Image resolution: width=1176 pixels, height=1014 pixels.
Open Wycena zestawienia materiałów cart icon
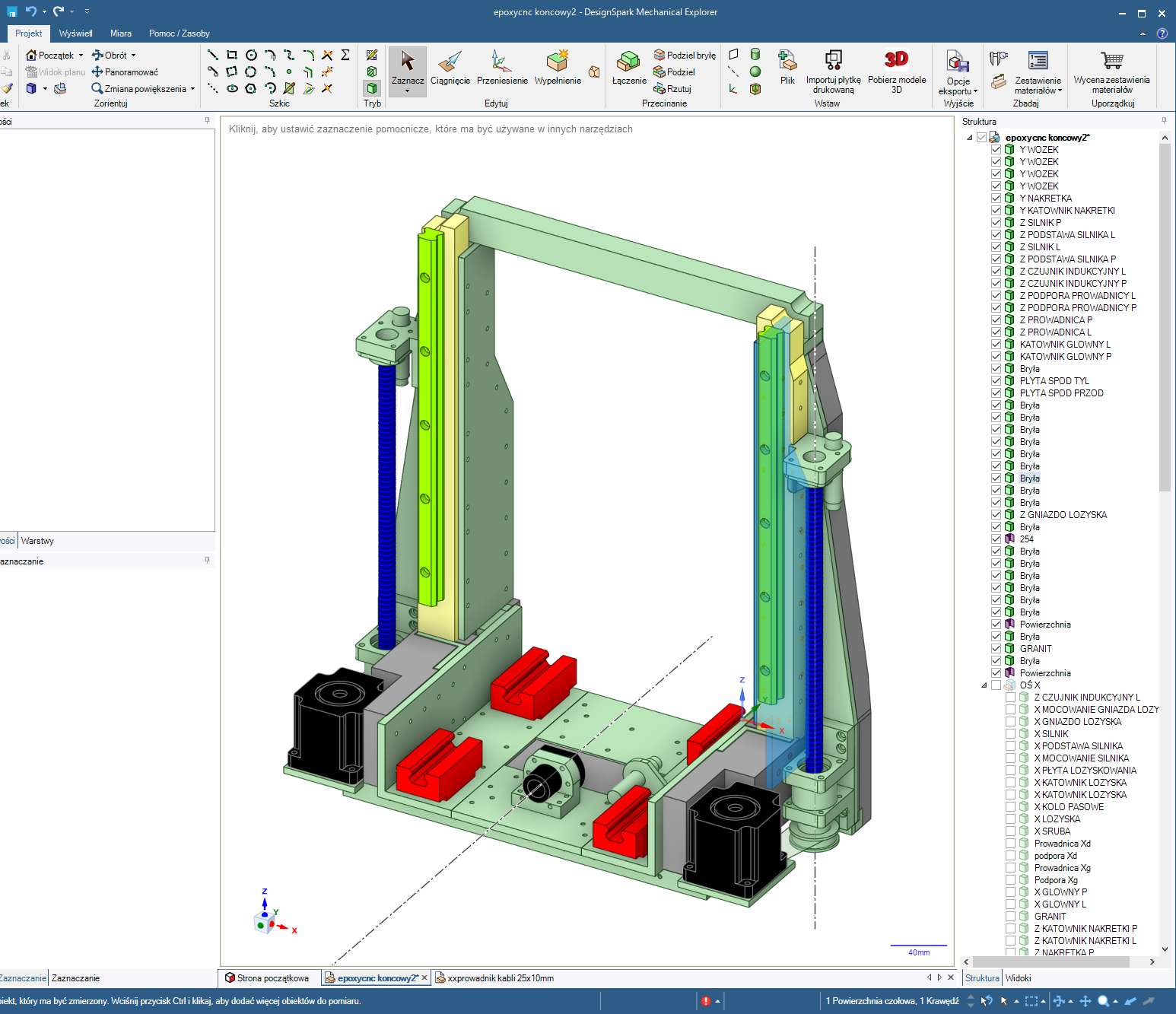(x=1112, y=59)
